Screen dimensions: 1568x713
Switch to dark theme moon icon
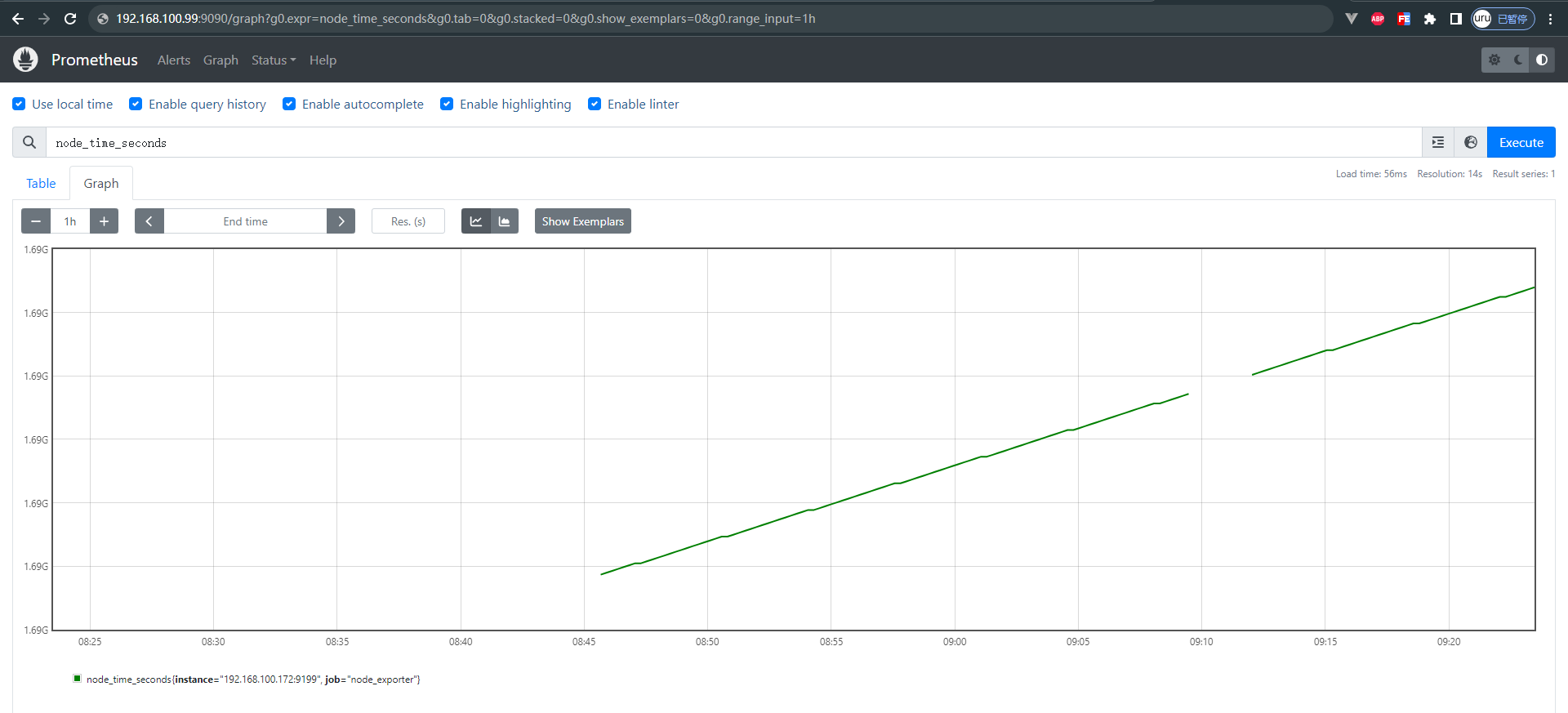(x=1518, y=60)
